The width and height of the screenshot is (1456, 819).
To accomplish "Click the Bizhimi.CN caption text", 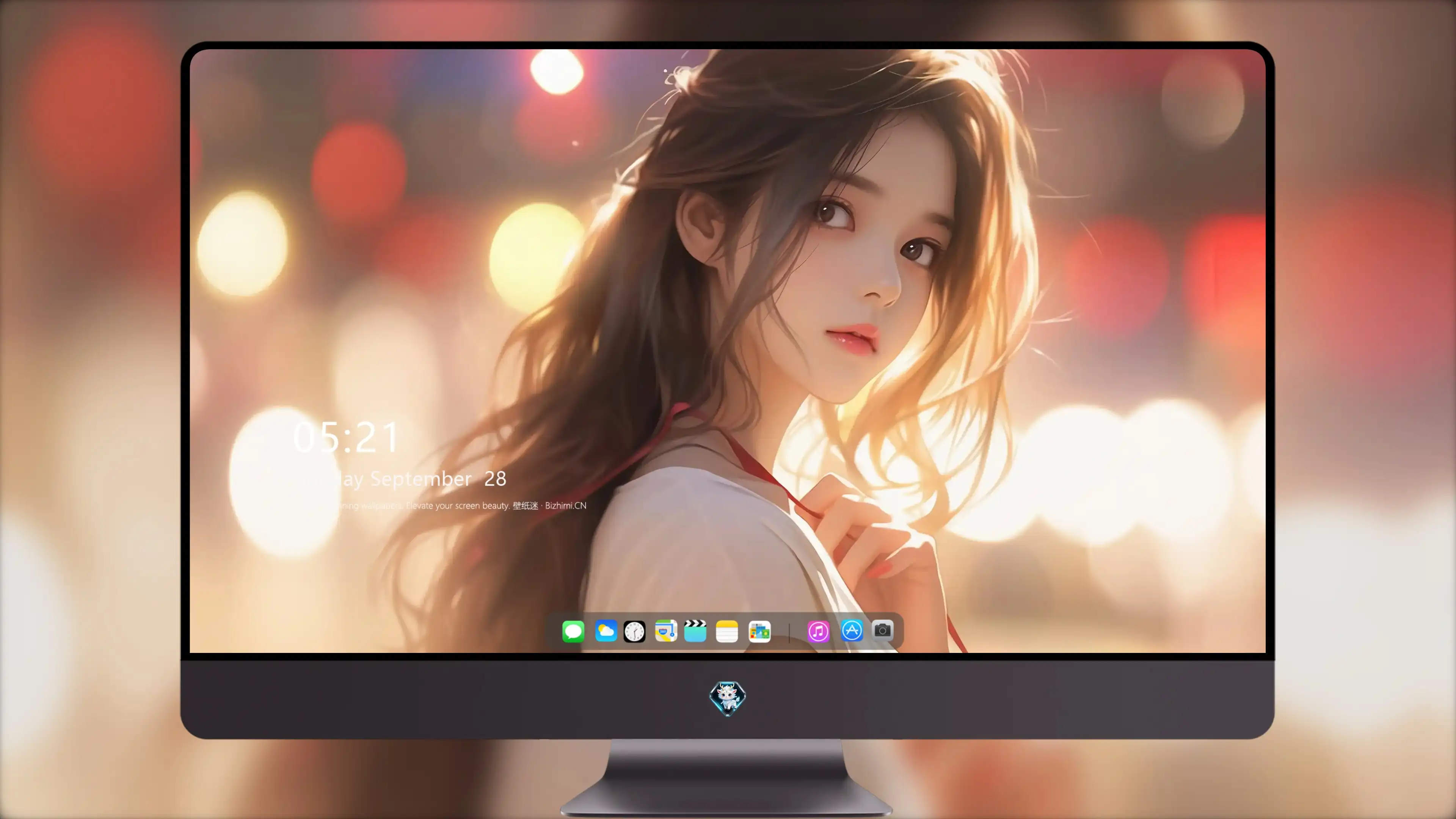I will (x=566, y=505).
